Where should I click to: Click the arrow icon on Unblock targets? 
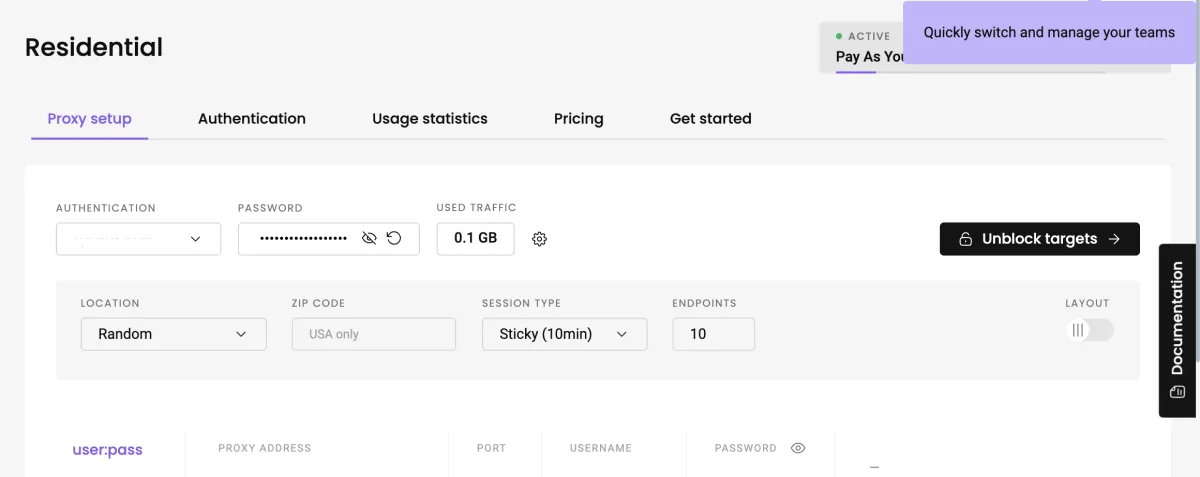coord(1114,239)
